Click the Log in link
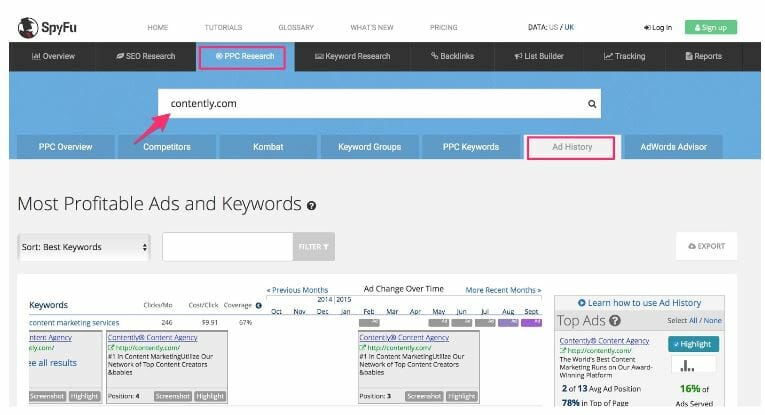The height and width of the screenshot is (415, 765). [x=658, y=28]
